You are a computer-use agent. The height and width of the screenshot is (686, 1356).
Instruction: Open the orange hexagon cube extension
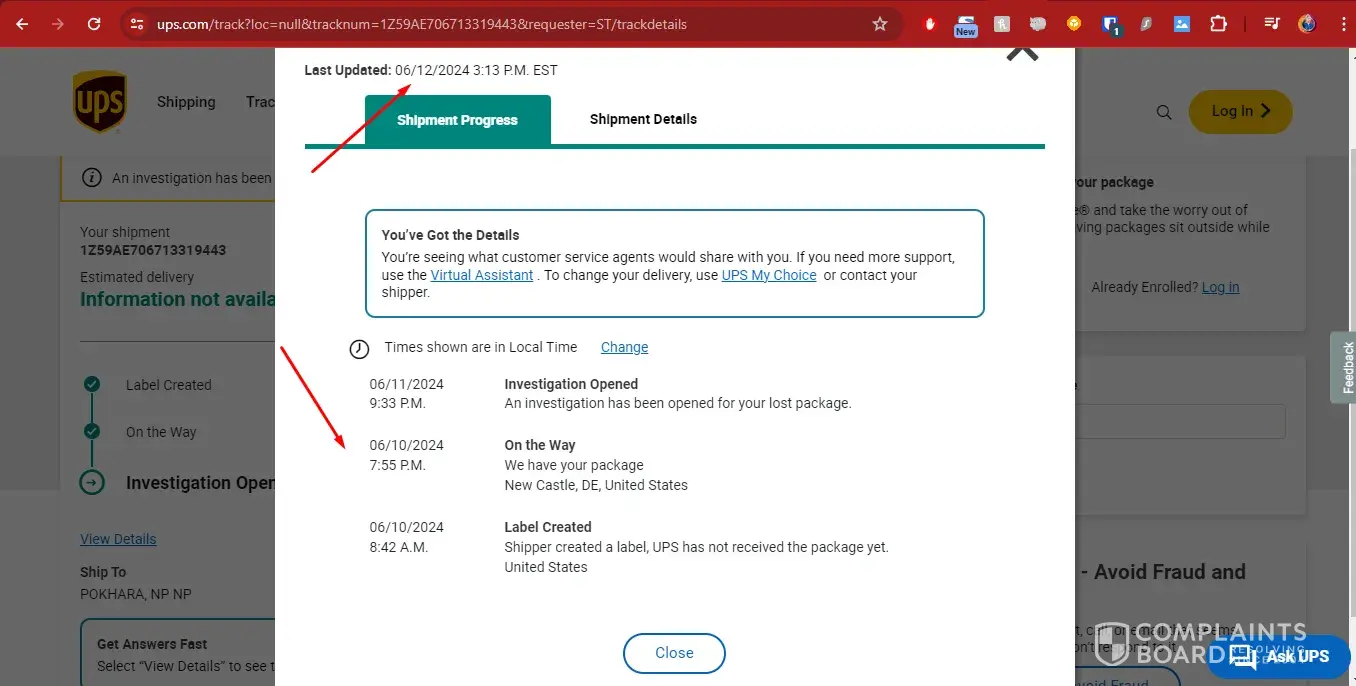[x=1074, y=24]
